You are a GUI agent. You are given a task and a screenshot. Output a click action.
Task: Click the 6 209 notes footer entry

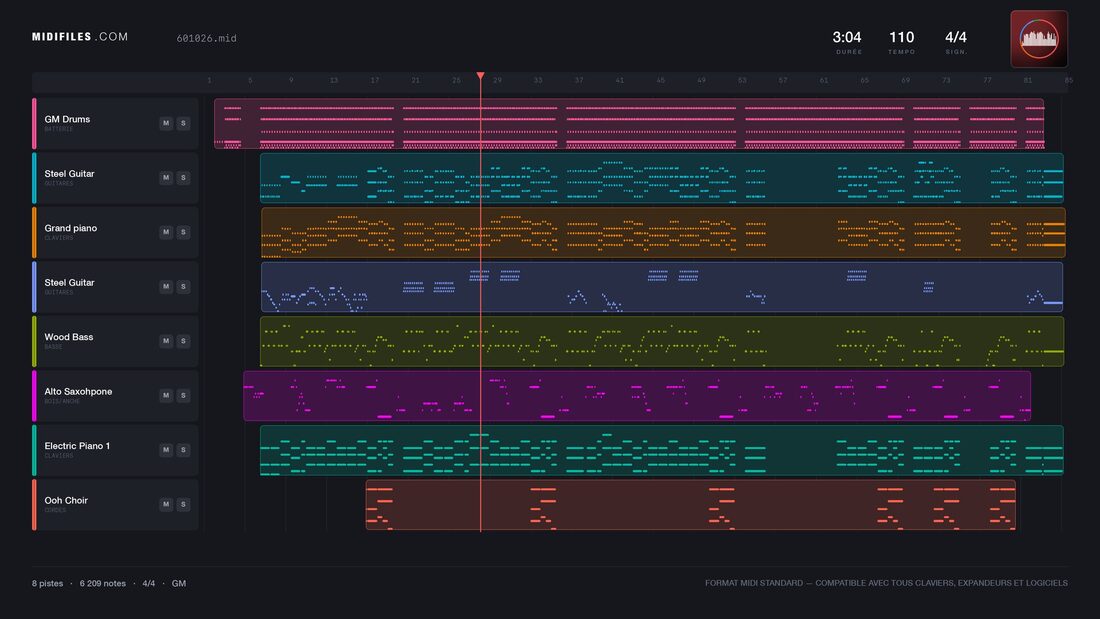(102, 583)
